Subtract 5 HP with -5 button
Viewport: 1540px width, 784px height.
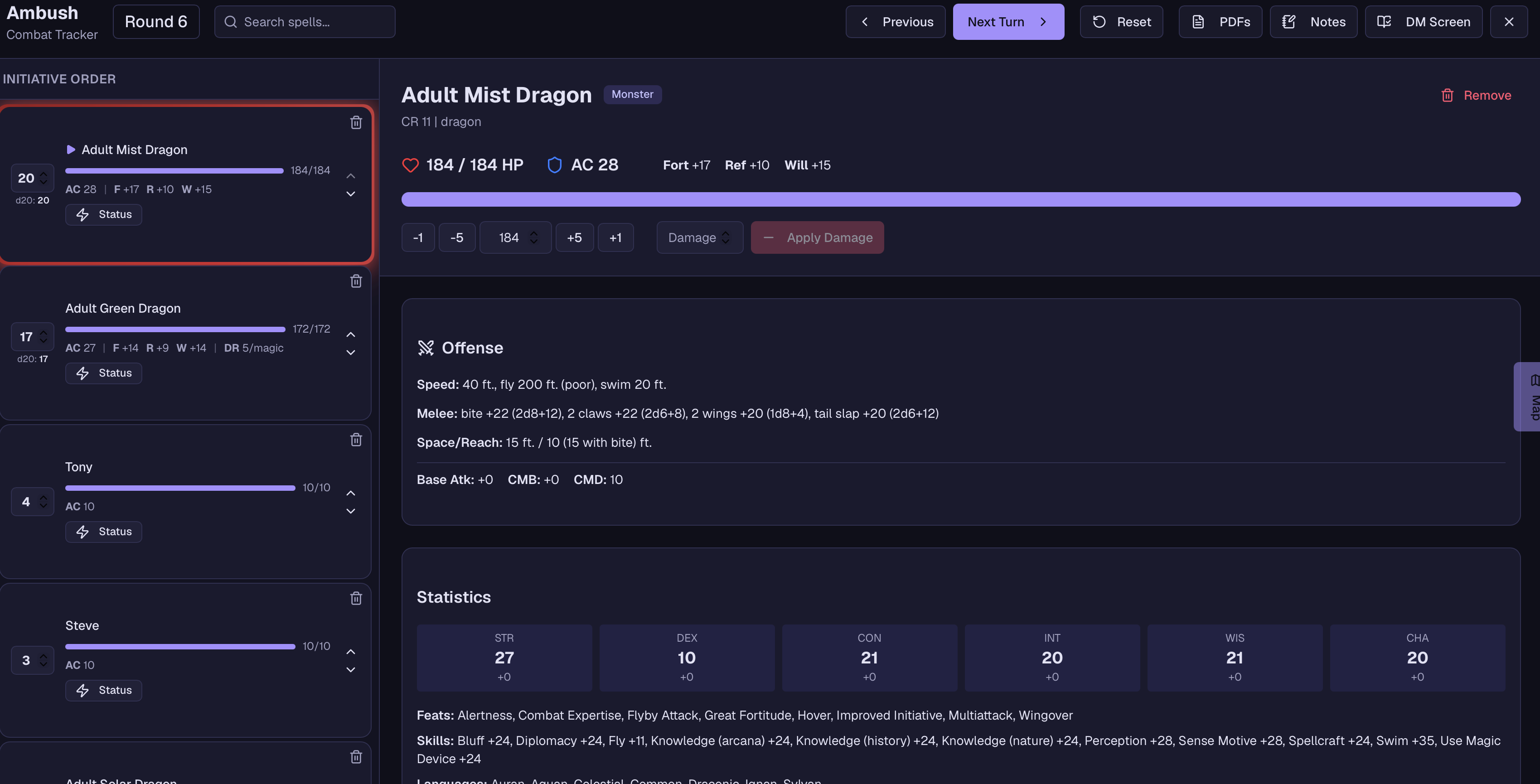point(457,238)
